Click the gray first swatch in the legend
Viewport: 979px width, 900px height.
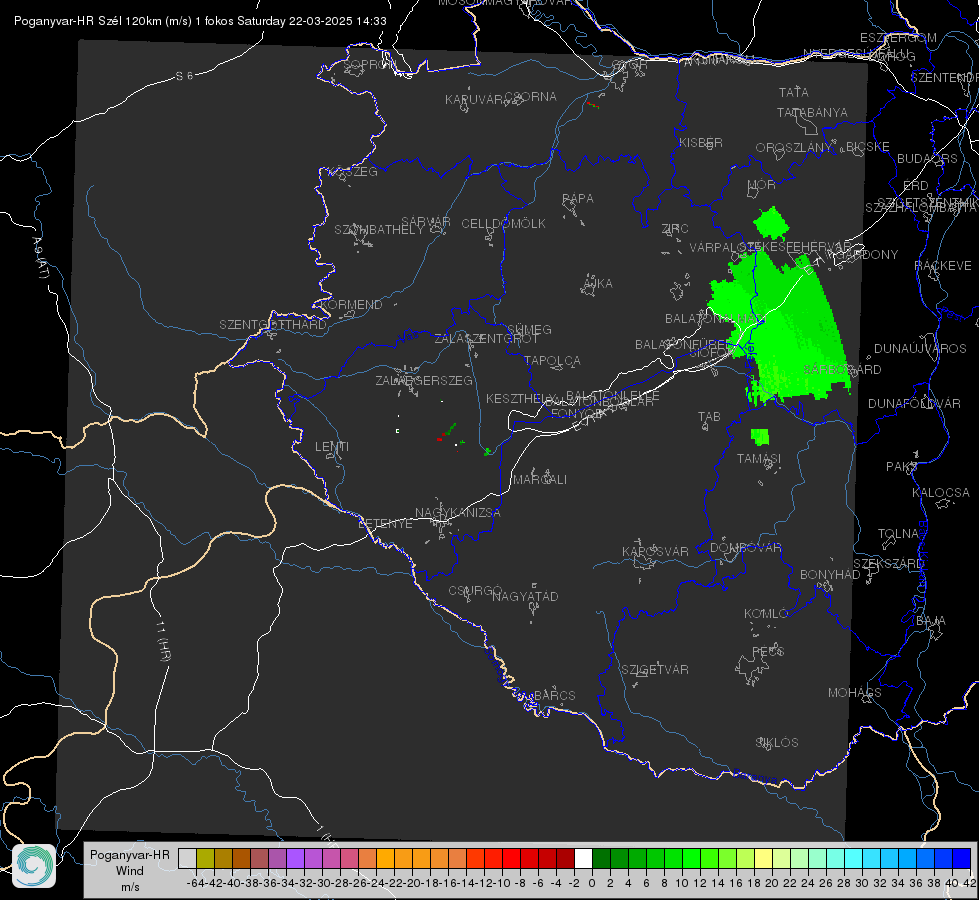pos(187,859)
